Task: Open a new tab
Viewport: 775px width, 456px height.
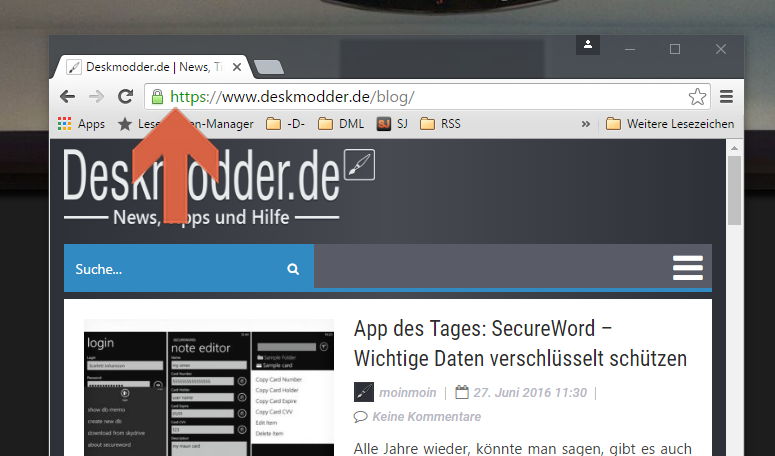Action: 268,67
